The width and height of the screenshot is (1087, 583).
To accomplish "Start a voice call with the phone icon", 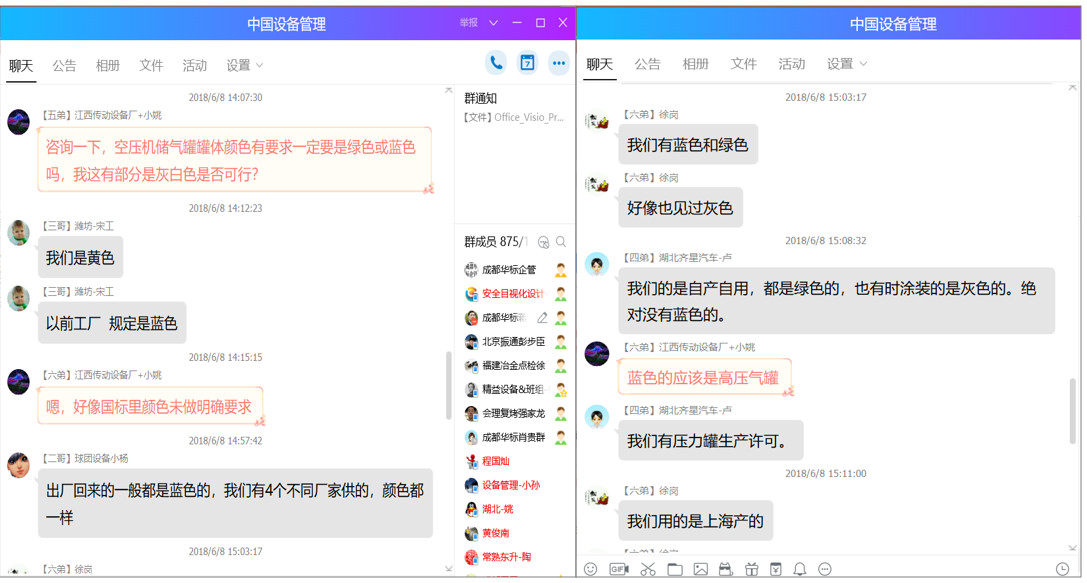I will [x=495, y=63].
